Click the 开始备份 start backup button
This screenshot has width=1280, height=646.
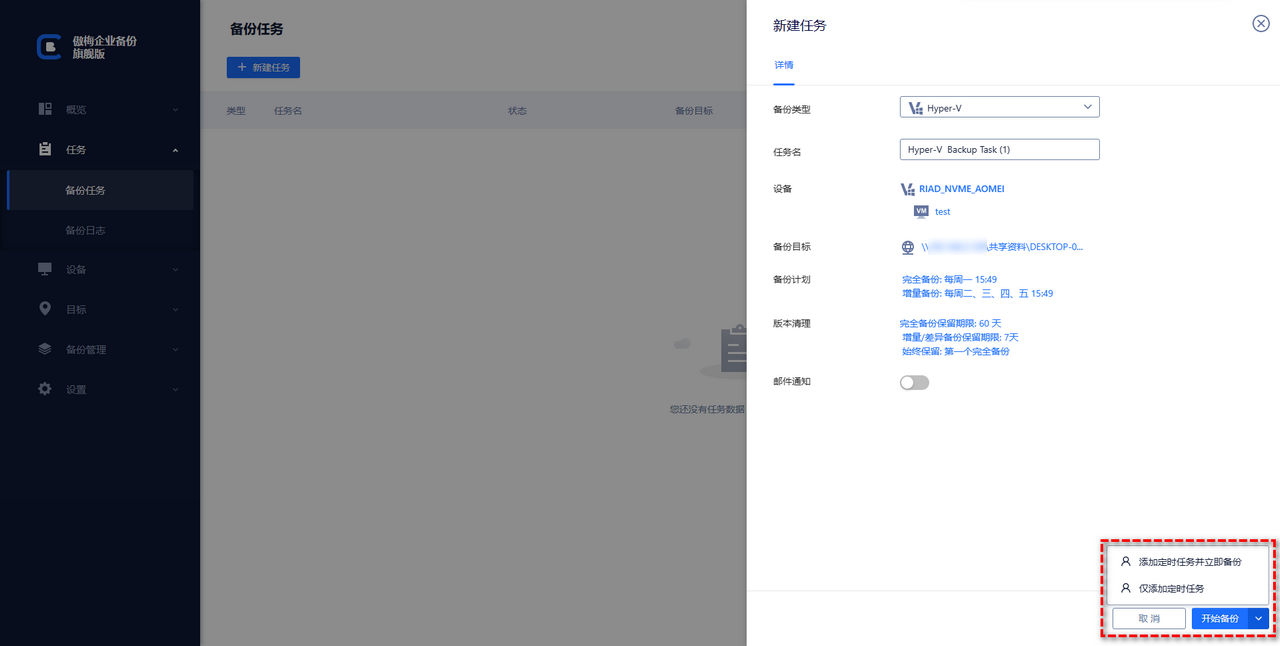click(x=1220, y=619)
